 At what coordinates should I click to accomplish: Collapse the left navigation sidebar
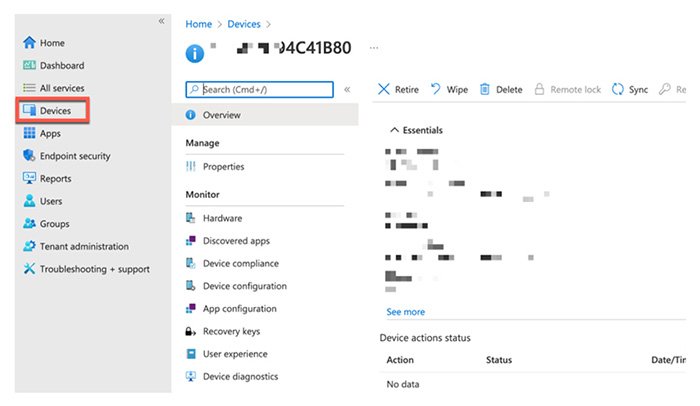(162, 21)
